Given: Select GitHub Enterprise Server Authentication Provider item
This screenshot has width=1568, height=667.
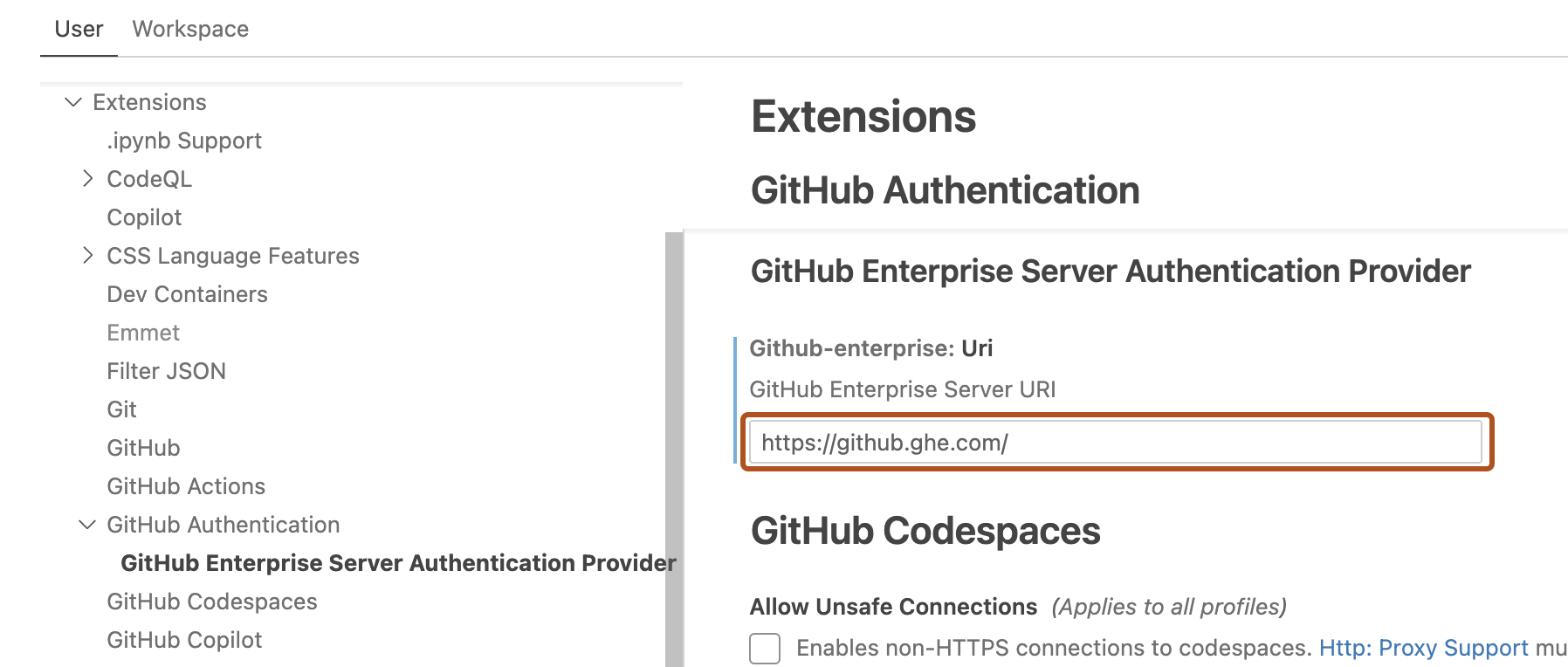Looking at the screenshot, I should click(x=398, y=563).
